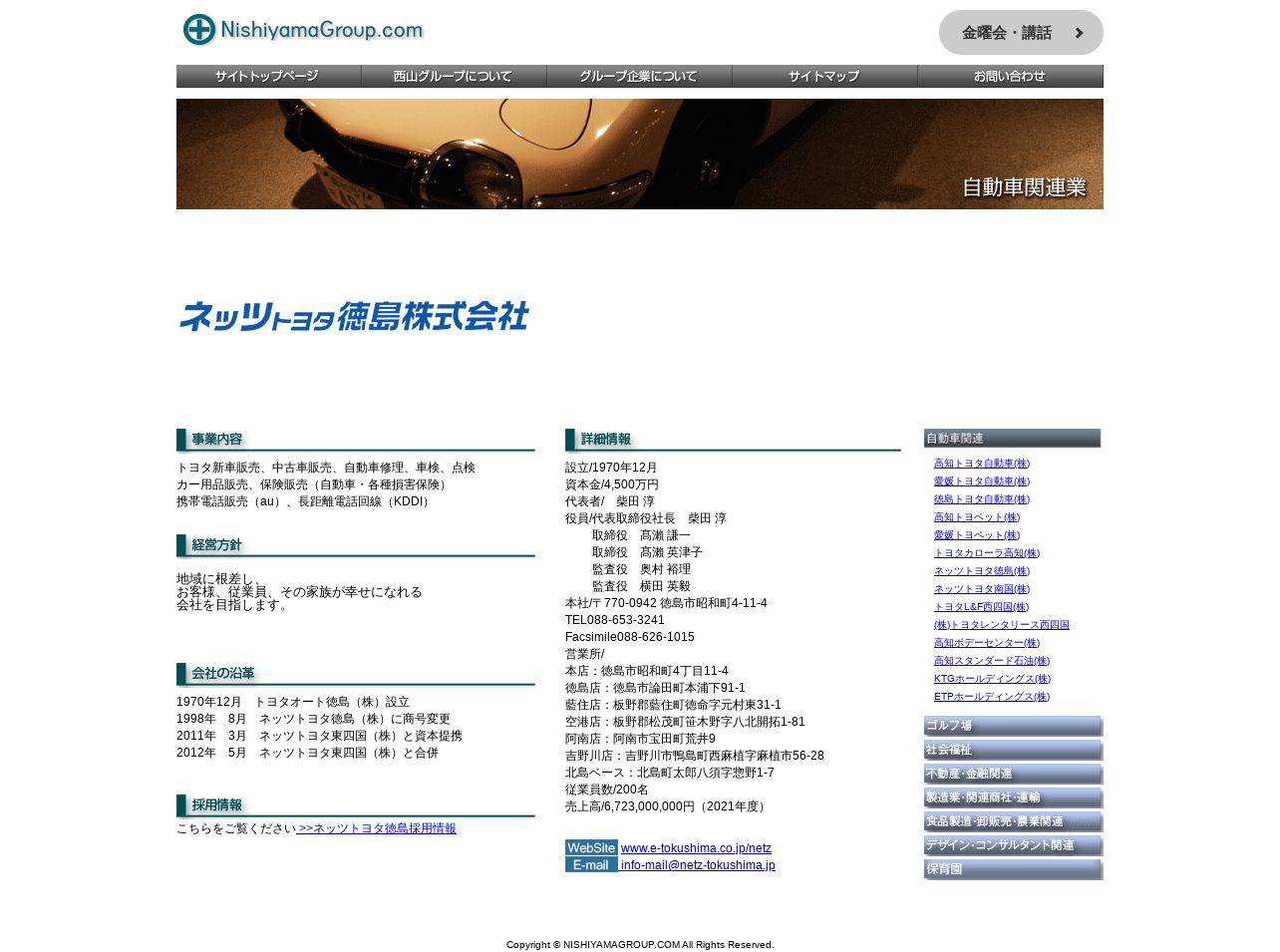Screen dimensions: 1280x952
Task: Click the 従業員数/200名 text
Action: point(607,790)
